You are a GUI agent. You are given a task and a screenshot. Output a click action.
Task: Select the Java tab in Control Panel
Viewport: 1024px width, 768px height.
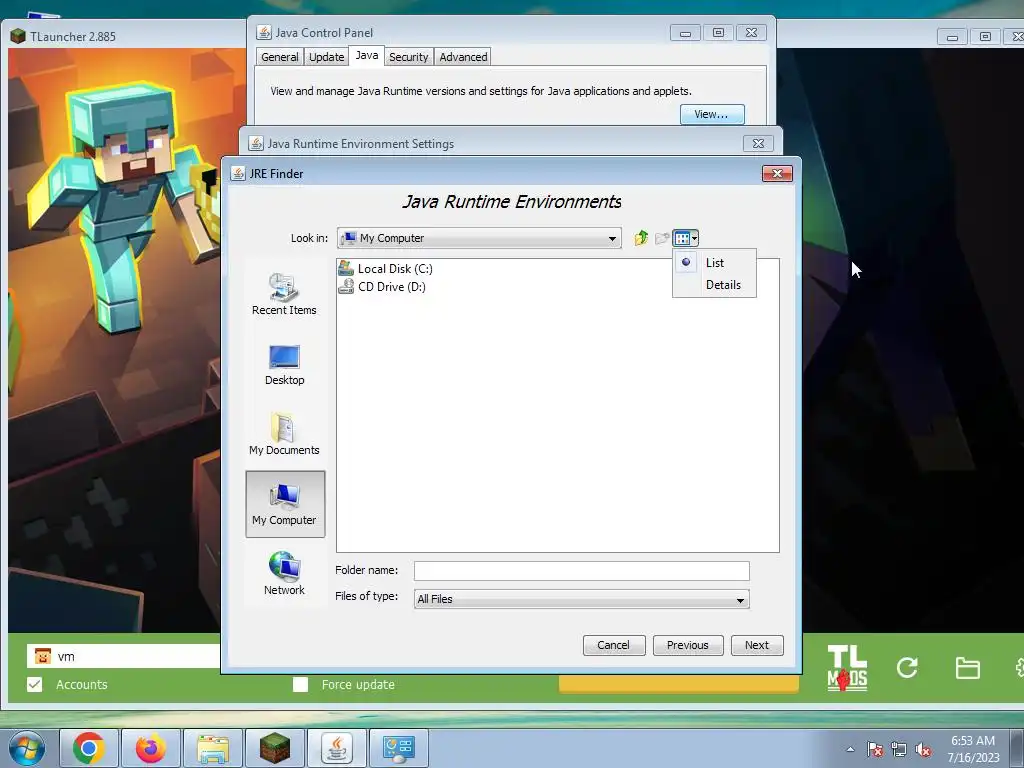[366, 56]
